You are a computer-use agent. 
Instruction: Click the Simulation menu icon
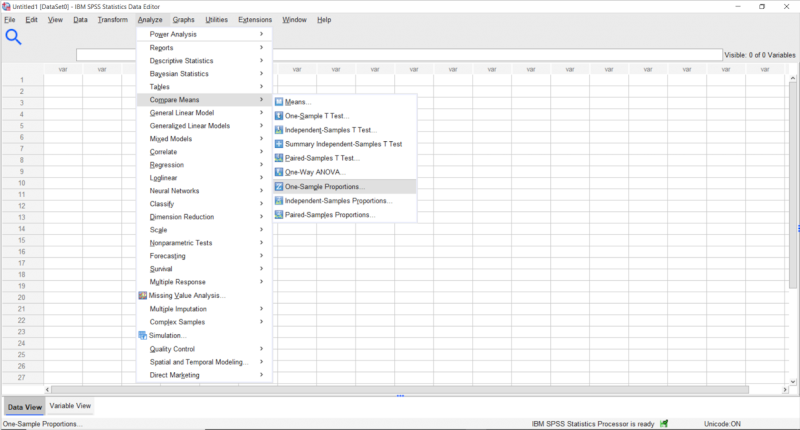coord(142,335)
